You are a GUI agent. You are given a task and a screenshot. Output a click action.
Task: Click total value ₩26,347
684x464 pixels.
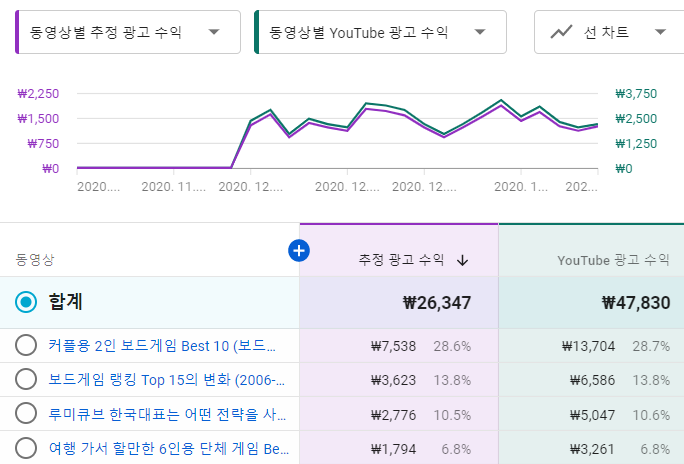pos(437,303)
